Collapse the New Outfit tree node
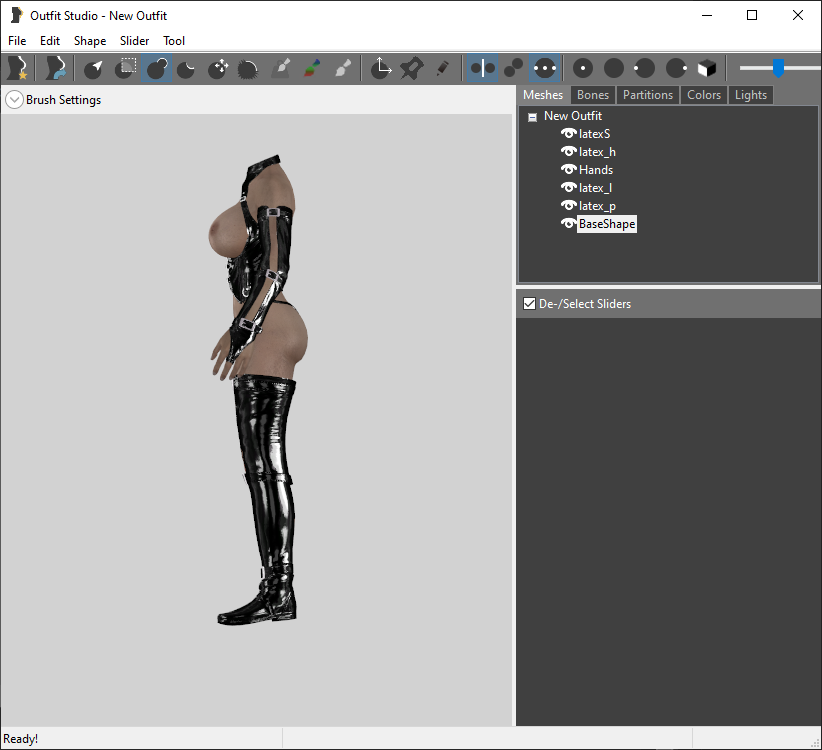 pyautogui.click(x=532, y=117)
